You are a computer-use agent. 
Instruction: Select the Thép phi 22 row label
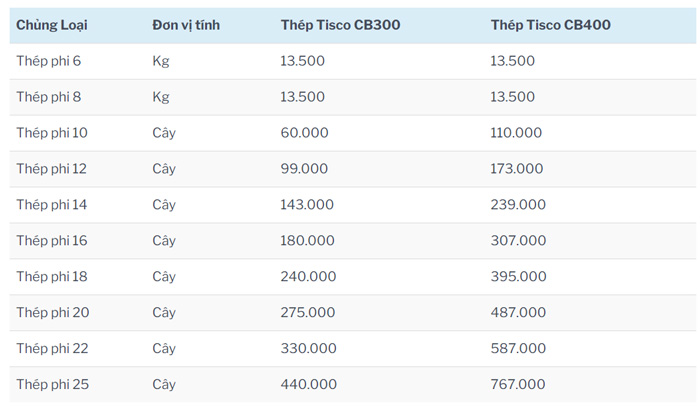(x=52, y=349)
